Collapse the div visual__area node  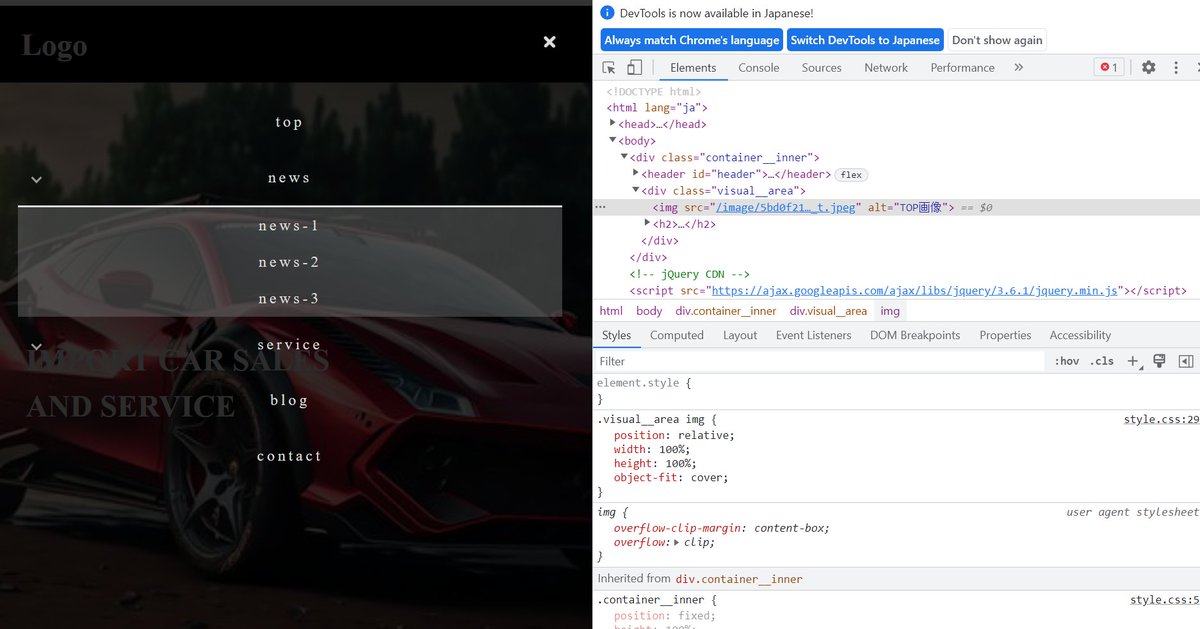pyautogui.click(x=636, y=191)
